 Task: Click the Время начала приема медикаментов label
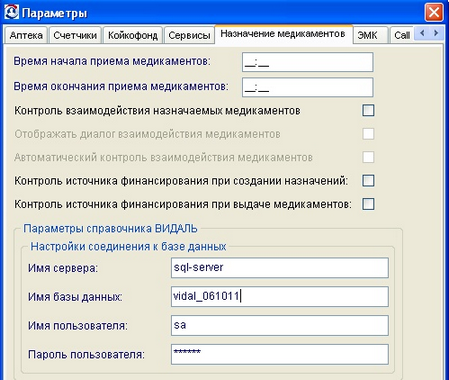112,61
